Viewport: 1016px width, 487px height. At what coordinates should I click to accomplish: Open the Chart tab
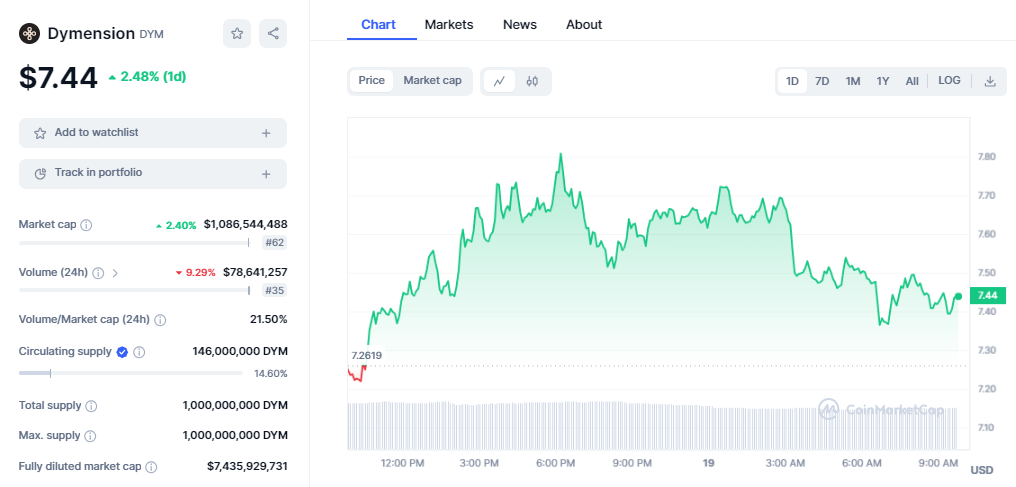[x=378, y=25]
